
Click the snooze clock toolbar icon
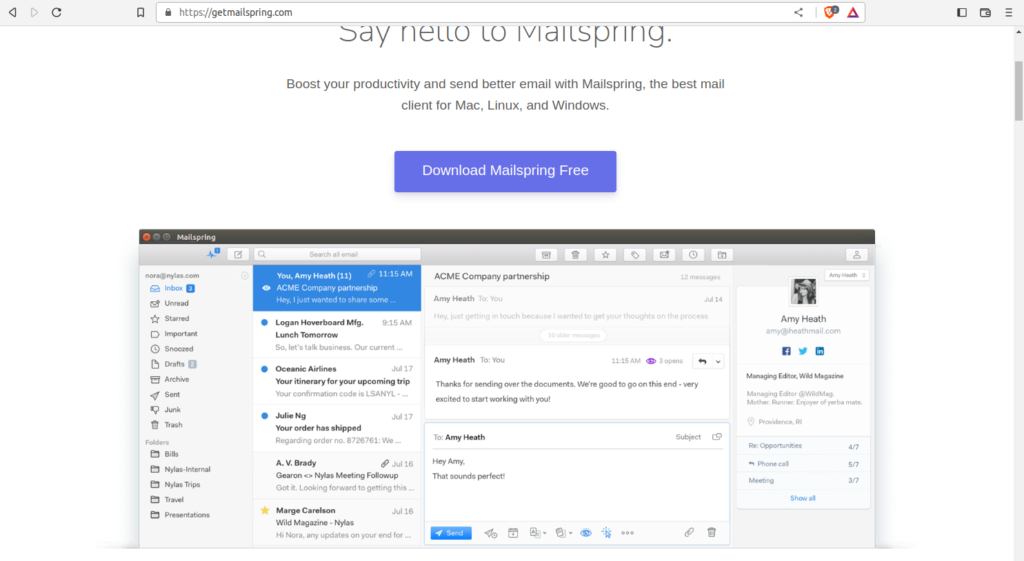pyautogui.click(x=693, y=255)
